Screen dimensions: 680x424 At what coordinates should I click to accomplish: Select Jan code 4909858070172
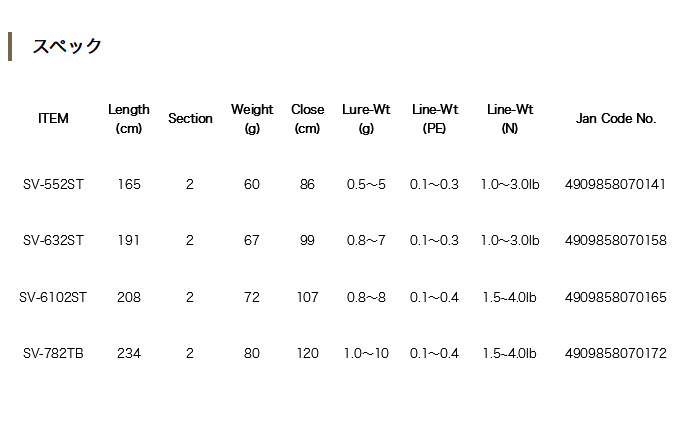click(x=615, y=353)
